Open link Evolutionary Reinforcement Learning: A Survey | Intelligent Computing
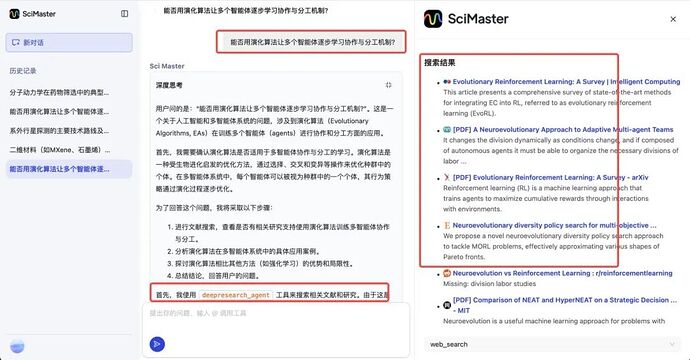This screenshot has height=360, width=690. click(x=566, y=81)
